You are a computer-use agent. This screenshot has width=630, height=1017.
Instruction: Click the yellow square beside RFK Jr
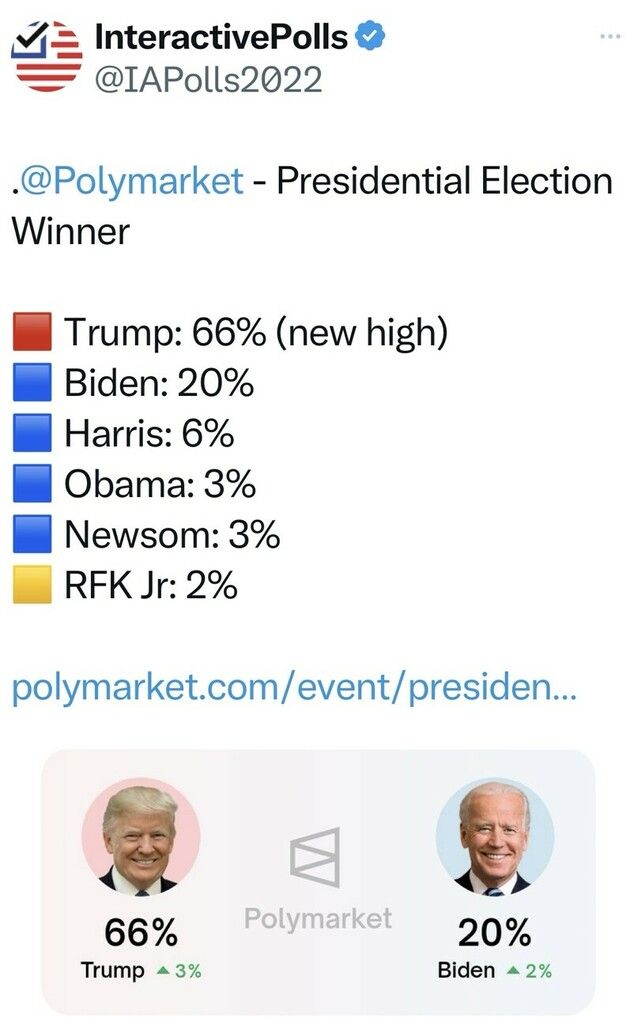pos(32,586)
